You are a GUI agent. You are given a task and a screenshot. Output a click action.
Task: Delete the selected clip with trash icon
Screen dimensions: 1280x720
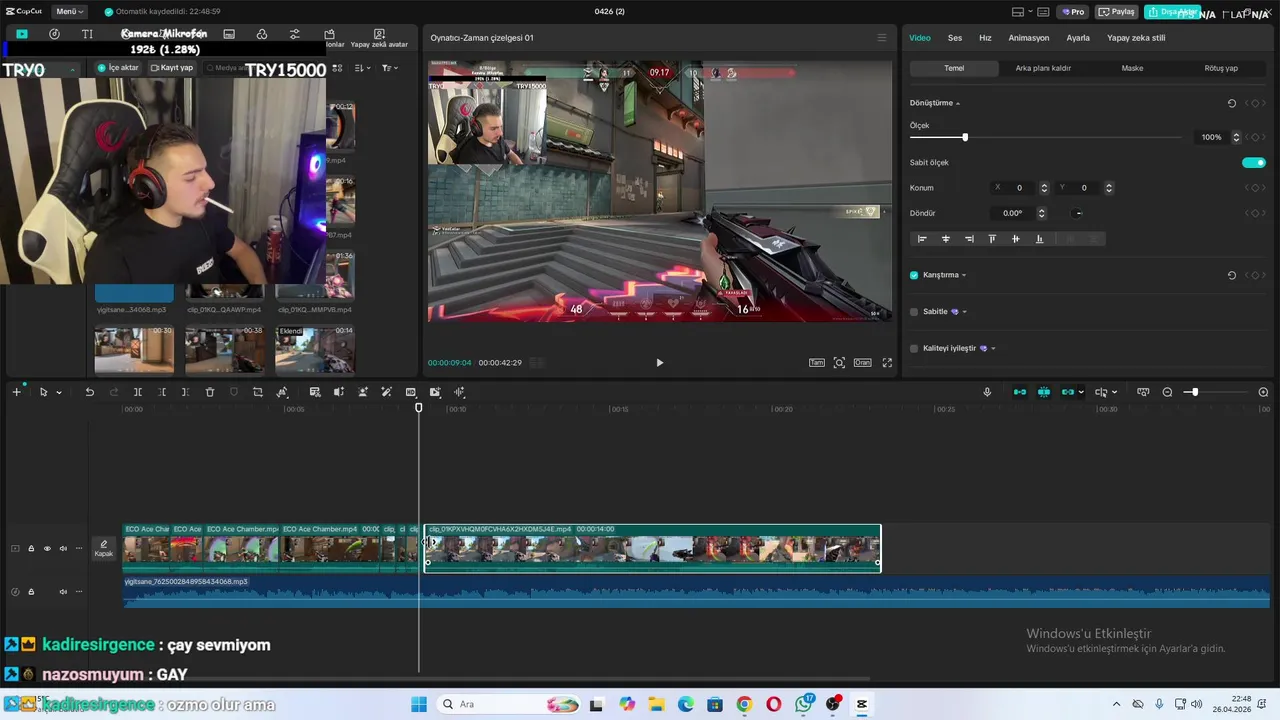click(210, 392)
